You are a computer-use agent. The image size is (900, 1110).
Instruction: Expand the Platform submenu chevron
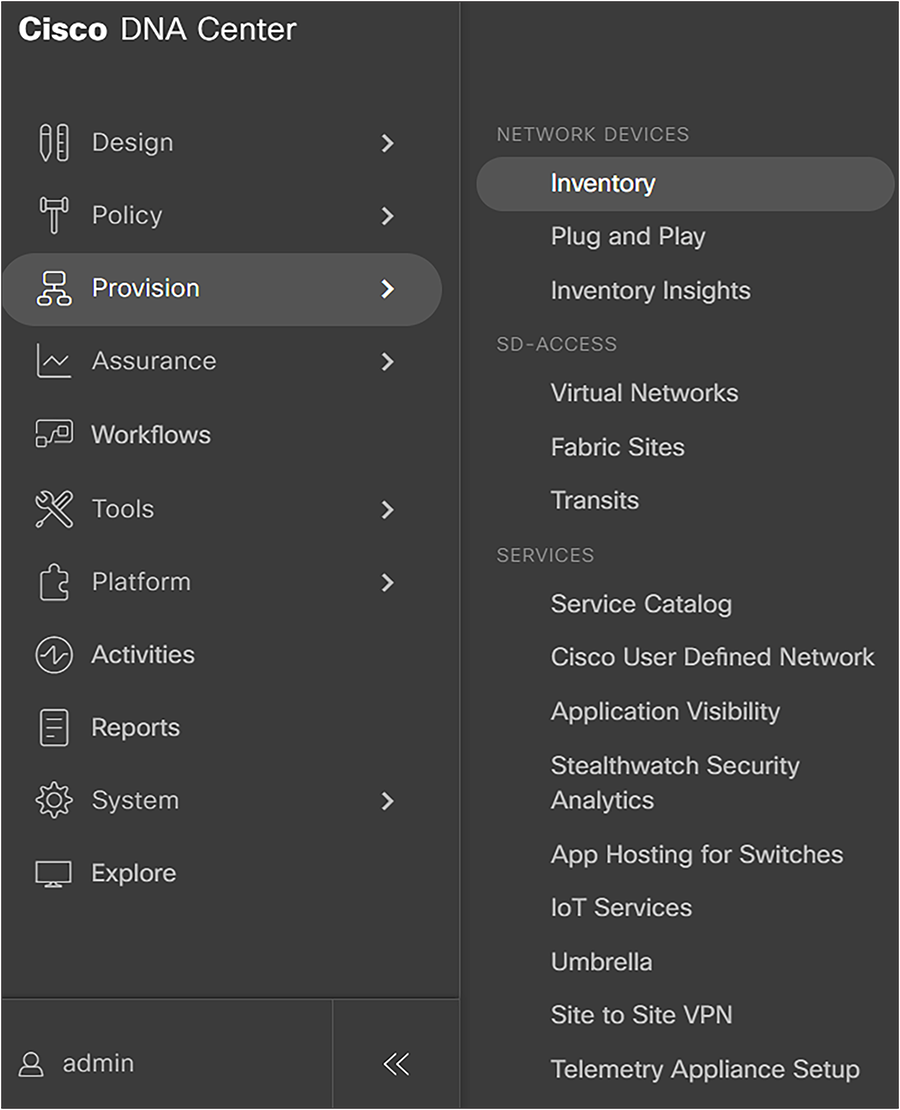(387, 583)
